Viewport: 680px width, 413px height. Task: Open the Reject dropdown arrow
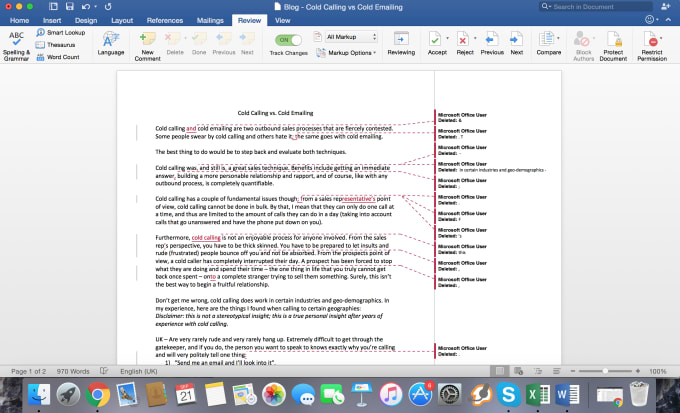475,38
